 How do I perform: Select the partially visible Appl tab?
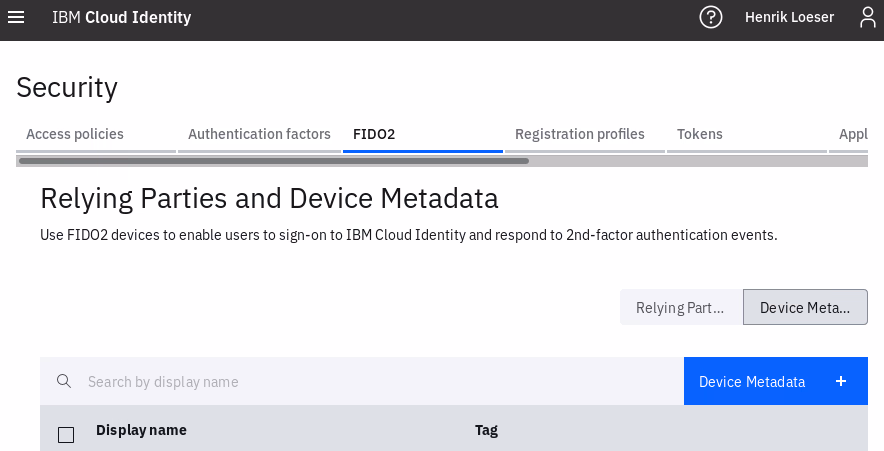pos(852,134)
